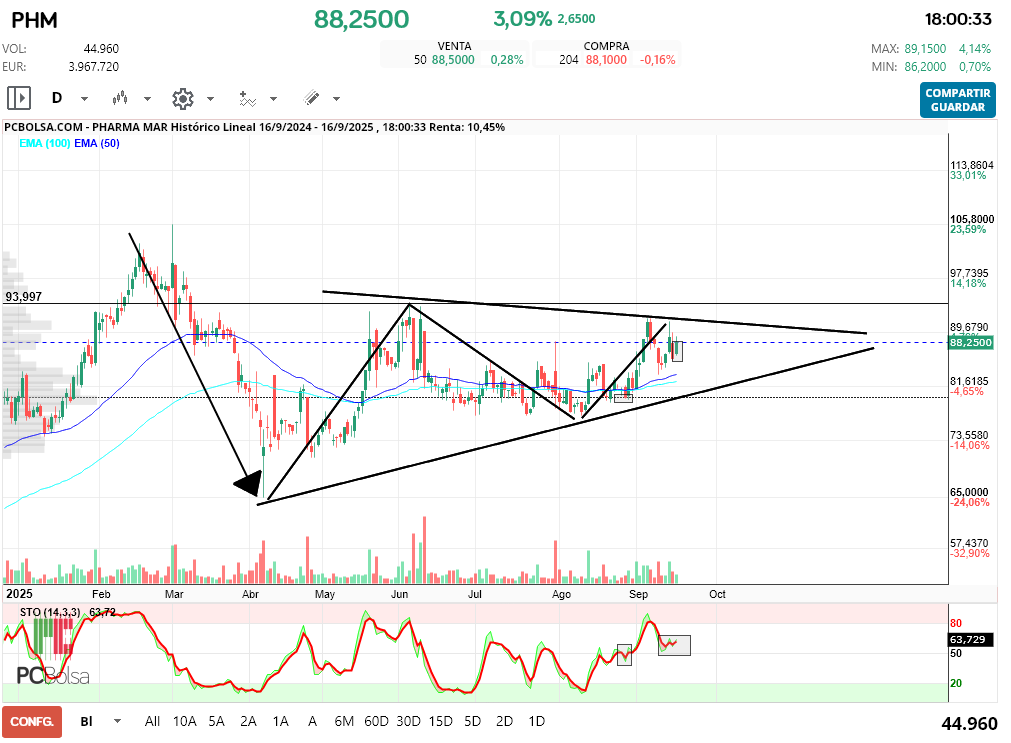Click the 105,8000 price axis label
The height and width of the screenshot is (743, 1011).
pyautogui.click(x=972, y=219)
